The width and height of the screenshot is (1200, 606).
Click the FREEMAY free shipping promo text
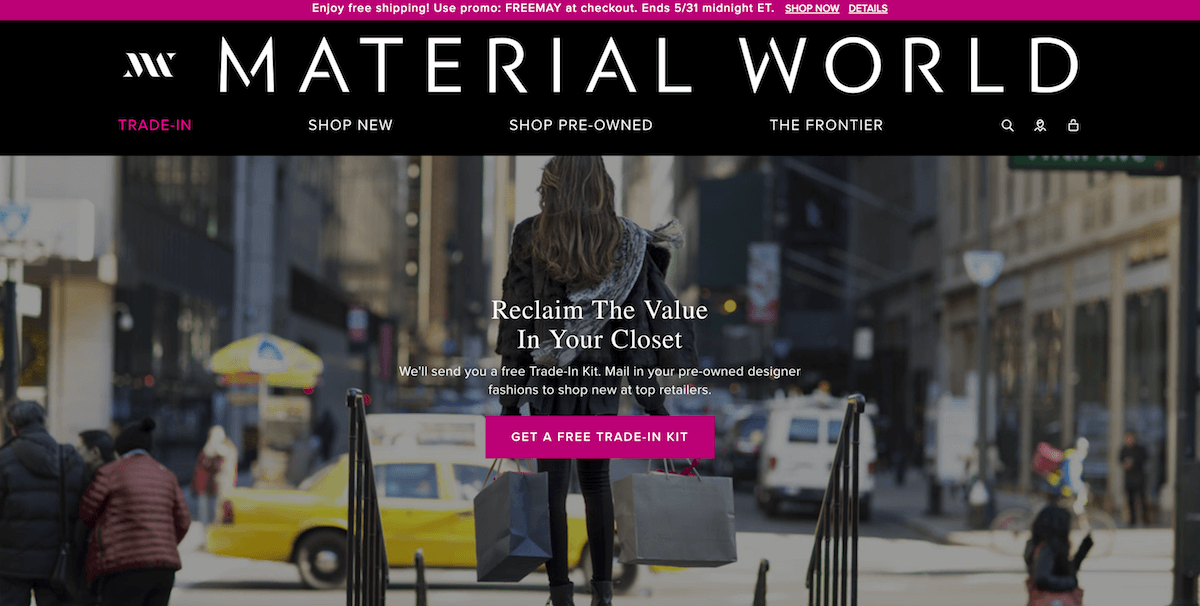click(544, 8)
